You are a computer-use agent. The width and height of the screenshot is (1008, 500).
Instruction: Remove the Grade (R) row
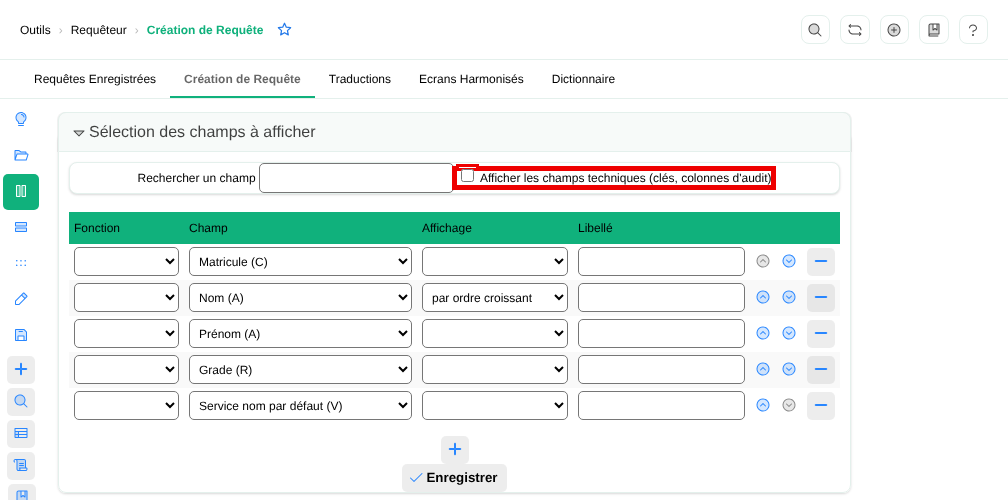click(821, 370)
